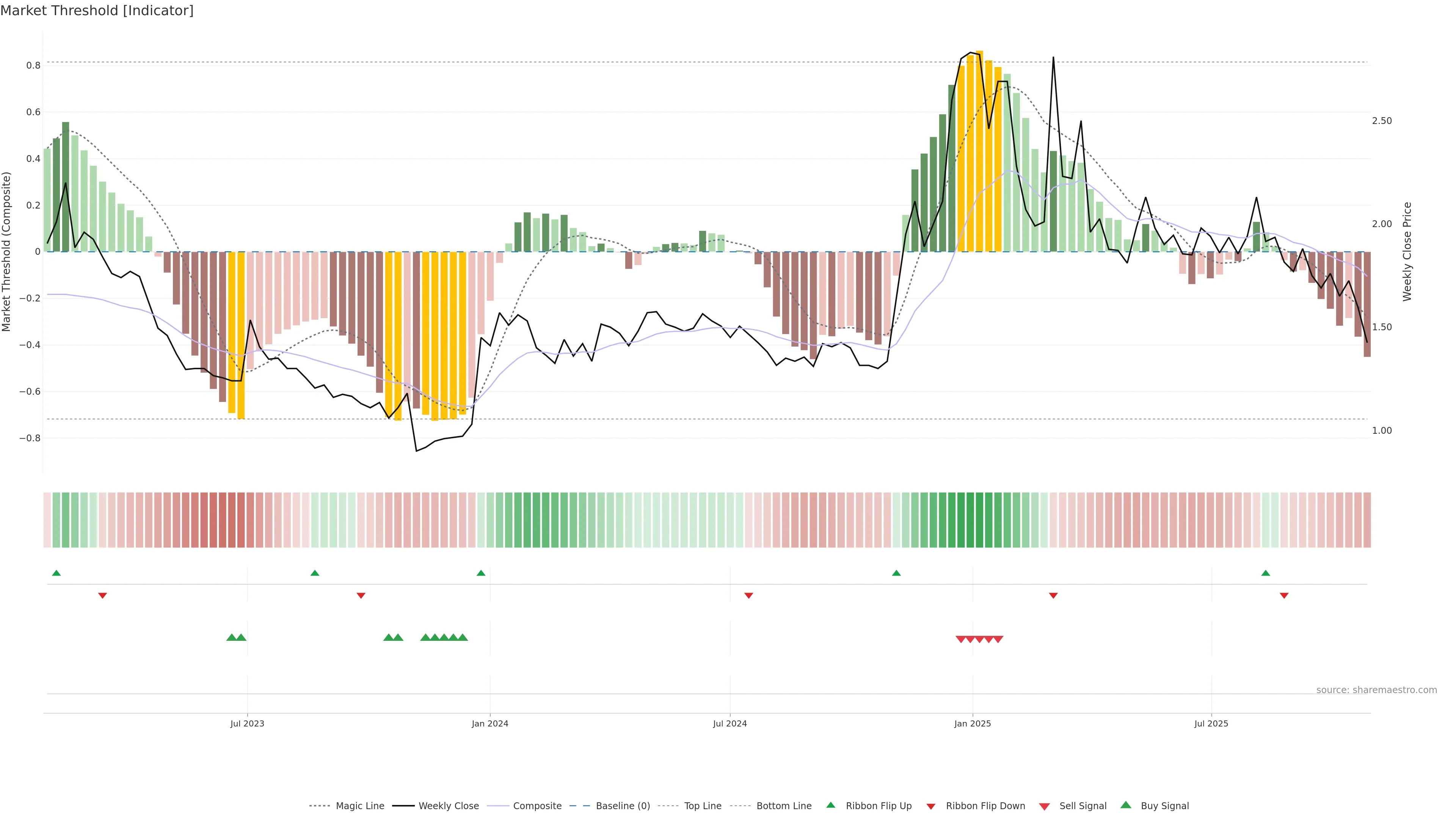
Task: Click red ribbon flip down marker near Jul 2024
Action: click(748, 596)
